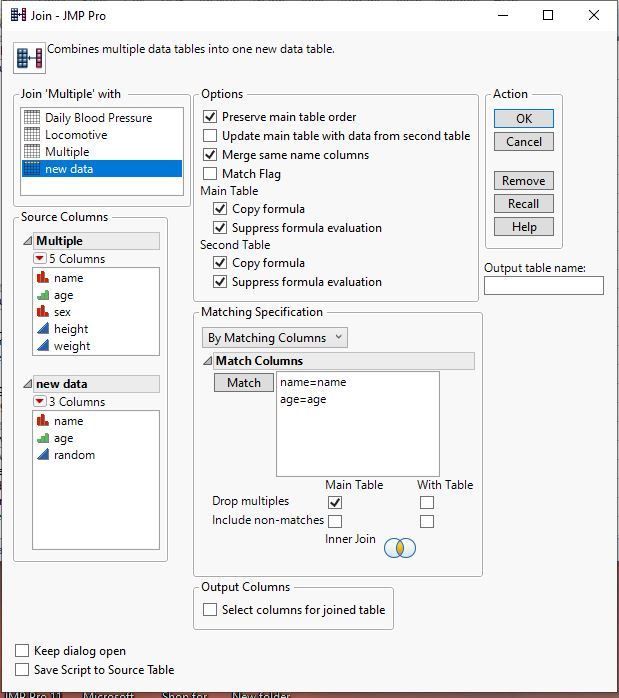Viewport: 619px width, 698px height.
Task: Enable Save Script to Source Table
Action: [x=22, y=670]
